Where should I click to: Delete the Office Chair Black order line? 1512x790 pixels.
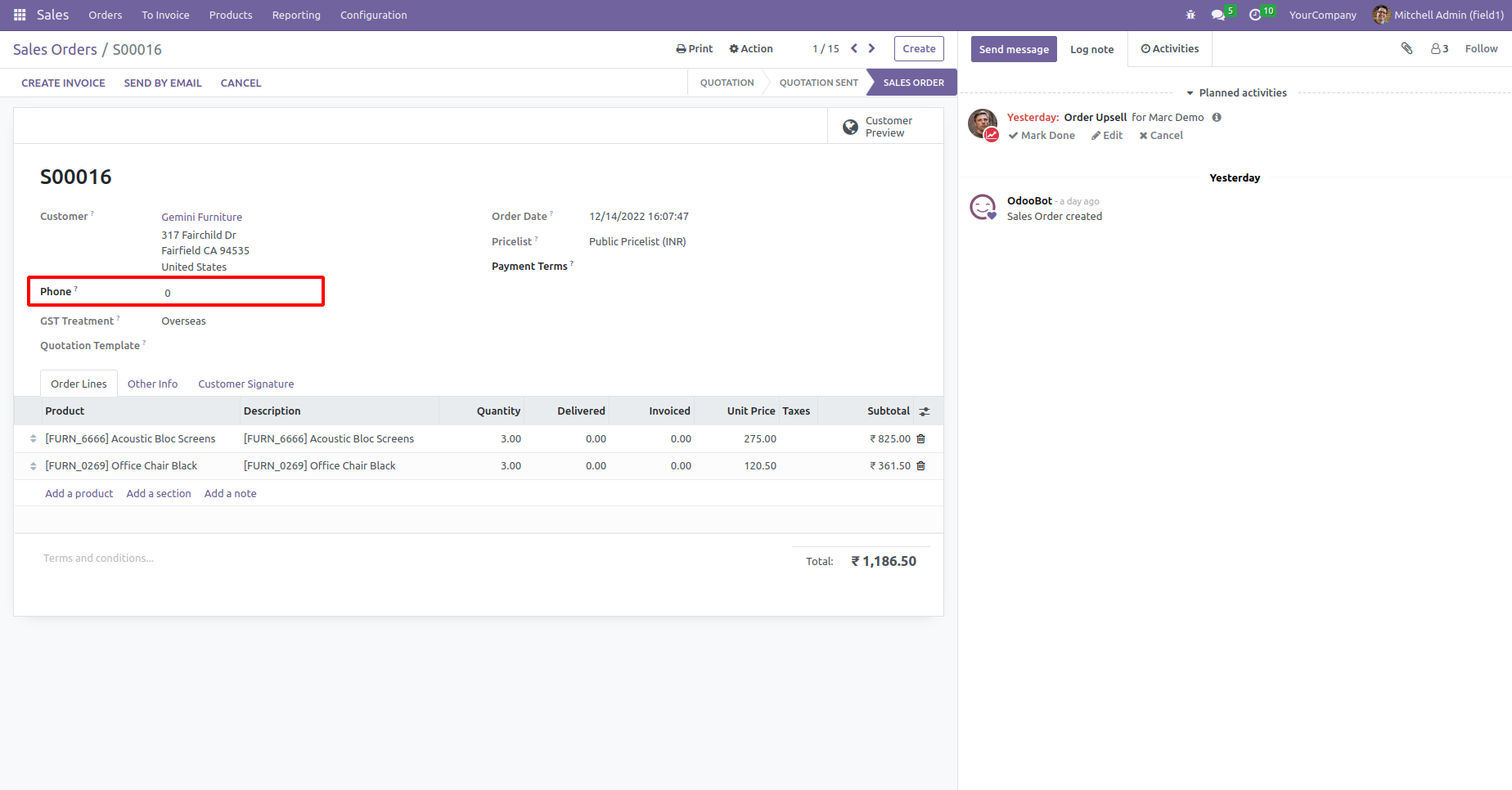click(x=920, y=465)
